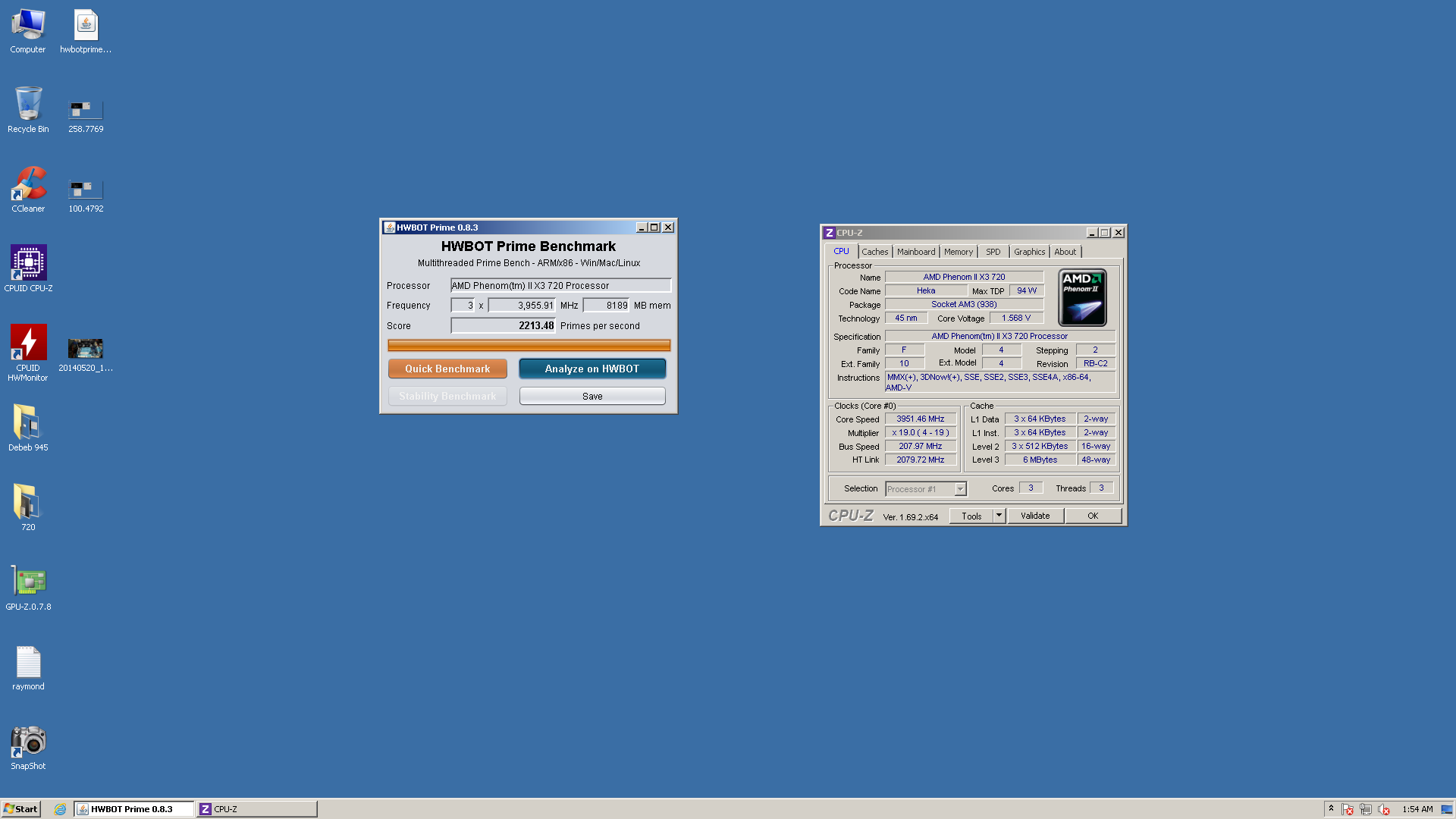Launch SnapShot camera shortcut
The width and height of the screenshot is (1456, 819).
(x=28, y=747)
